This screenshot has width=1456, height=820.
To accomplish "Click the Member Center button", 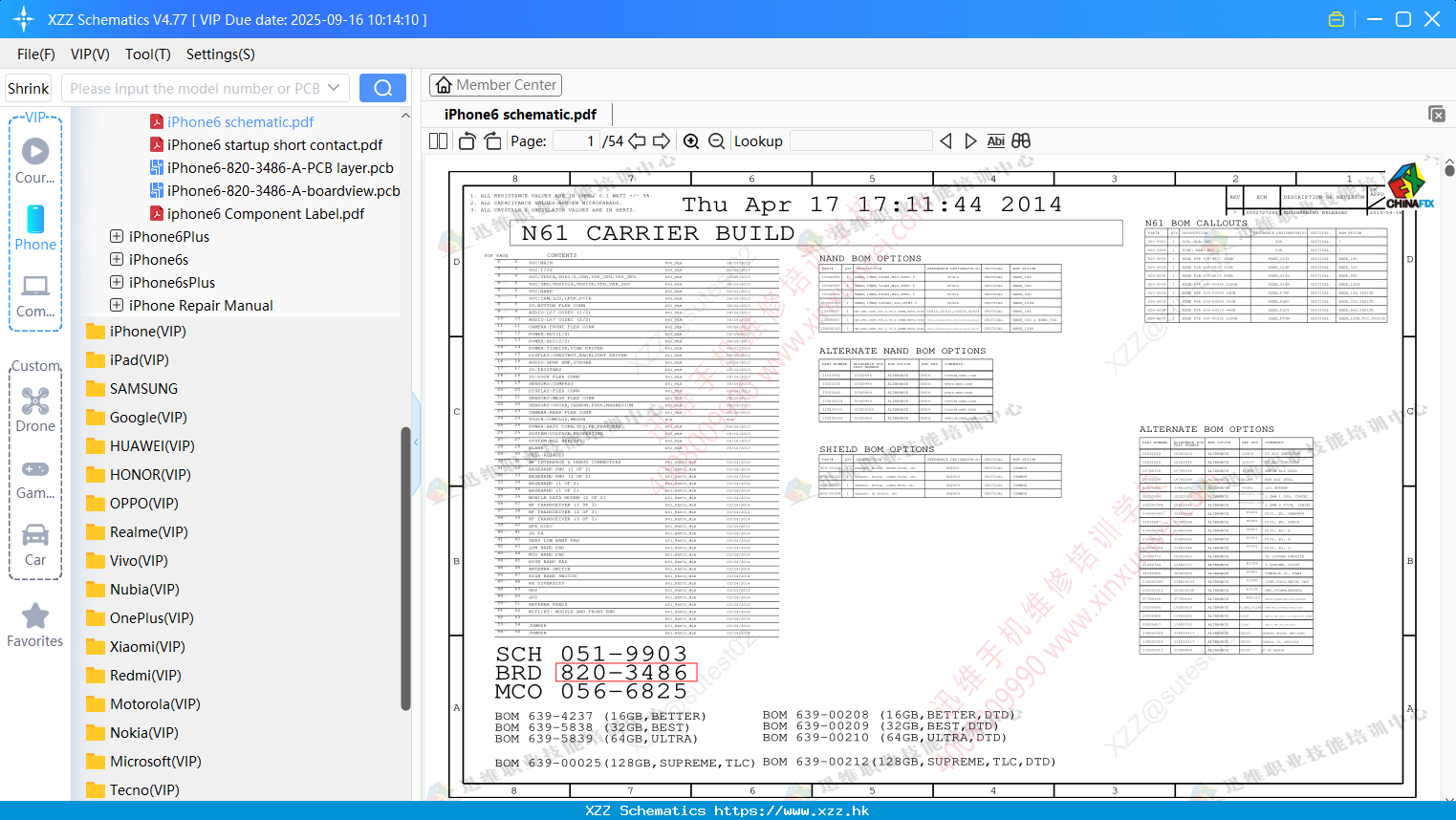I will pos(495,85).
